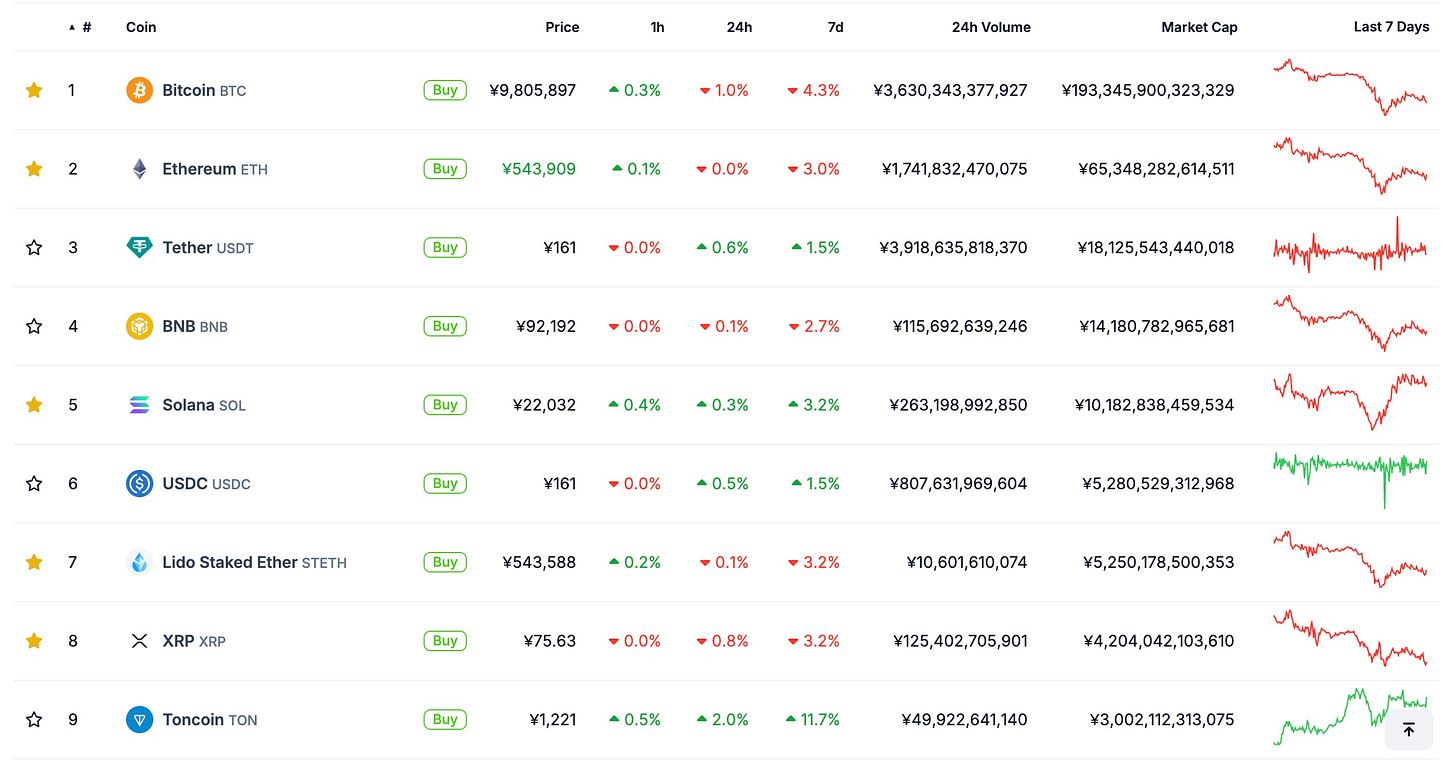Unstar XRP in the favorites column

click(x=34, y=641)
